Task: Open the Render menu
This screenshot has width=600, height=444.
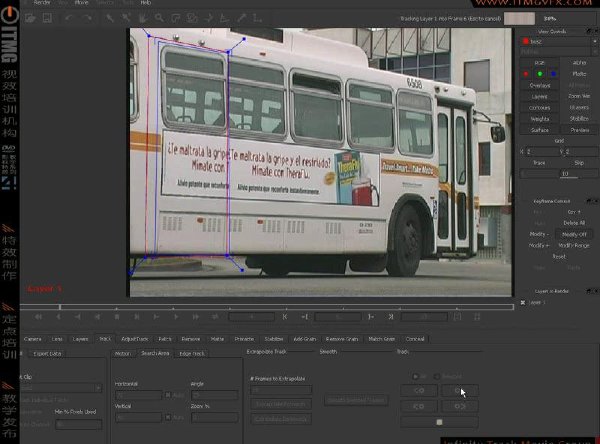Action: 42,2
